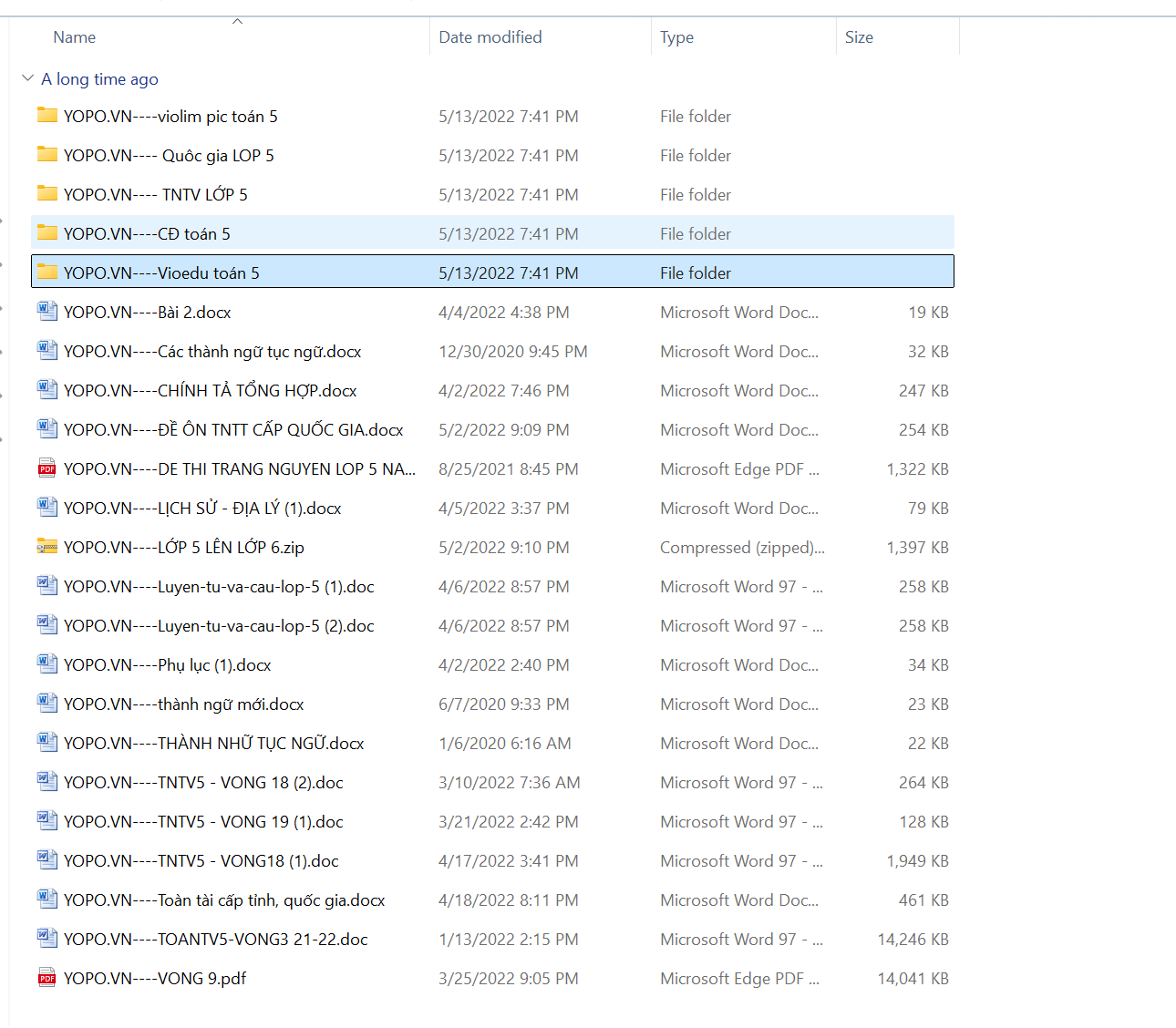Click the size value 14,246 KB

pyautogui.click(x=913, y=940)
